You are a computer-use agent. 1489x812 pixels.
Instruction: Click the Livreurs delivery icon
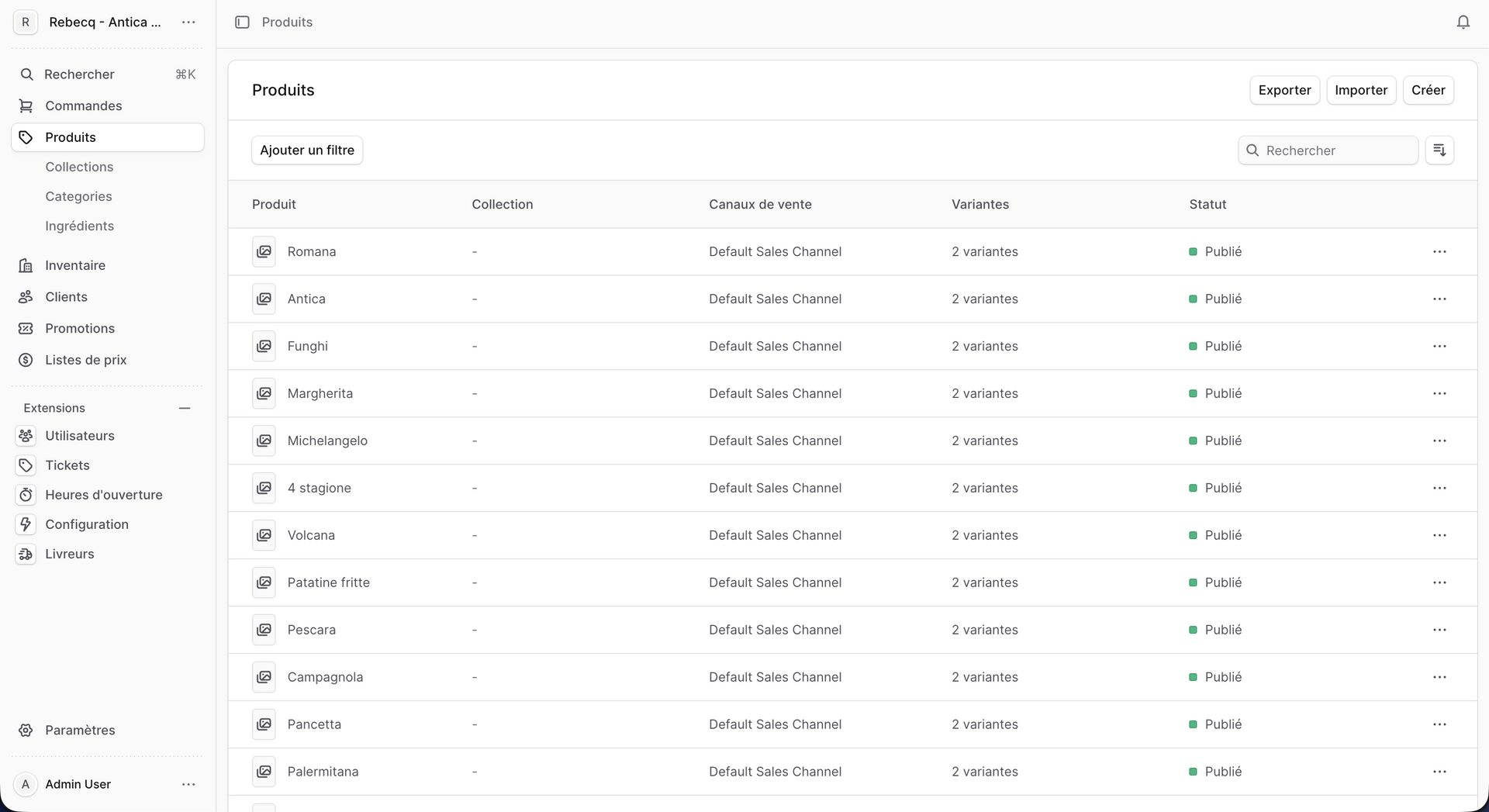pyautogui.click(x=26, y=554)
